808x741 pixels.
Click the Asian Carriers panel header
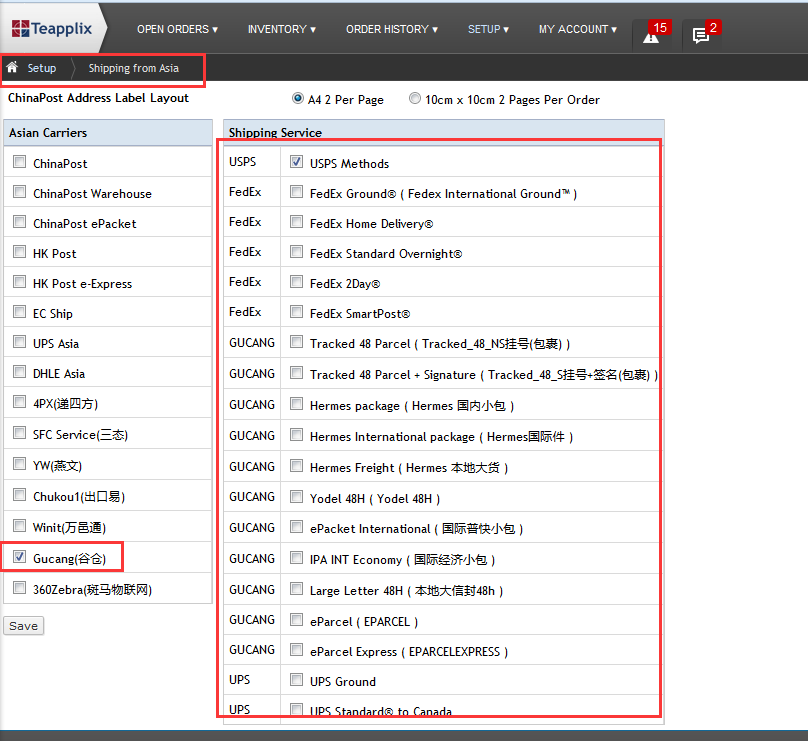coord(108,132)
